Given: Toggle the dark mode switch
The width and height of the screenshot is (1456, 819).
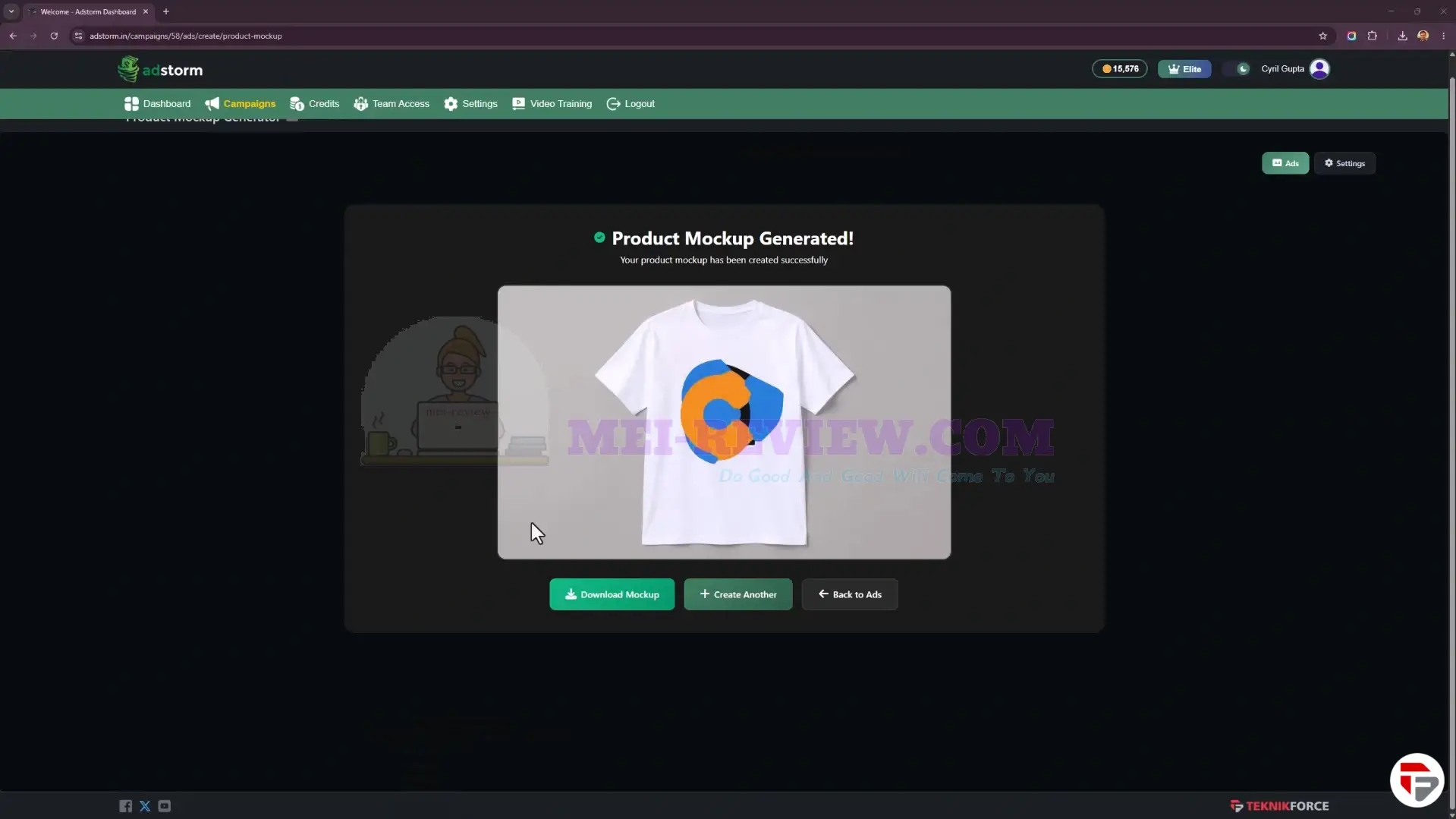Looking at the screenshot, I should point(1236,69).
